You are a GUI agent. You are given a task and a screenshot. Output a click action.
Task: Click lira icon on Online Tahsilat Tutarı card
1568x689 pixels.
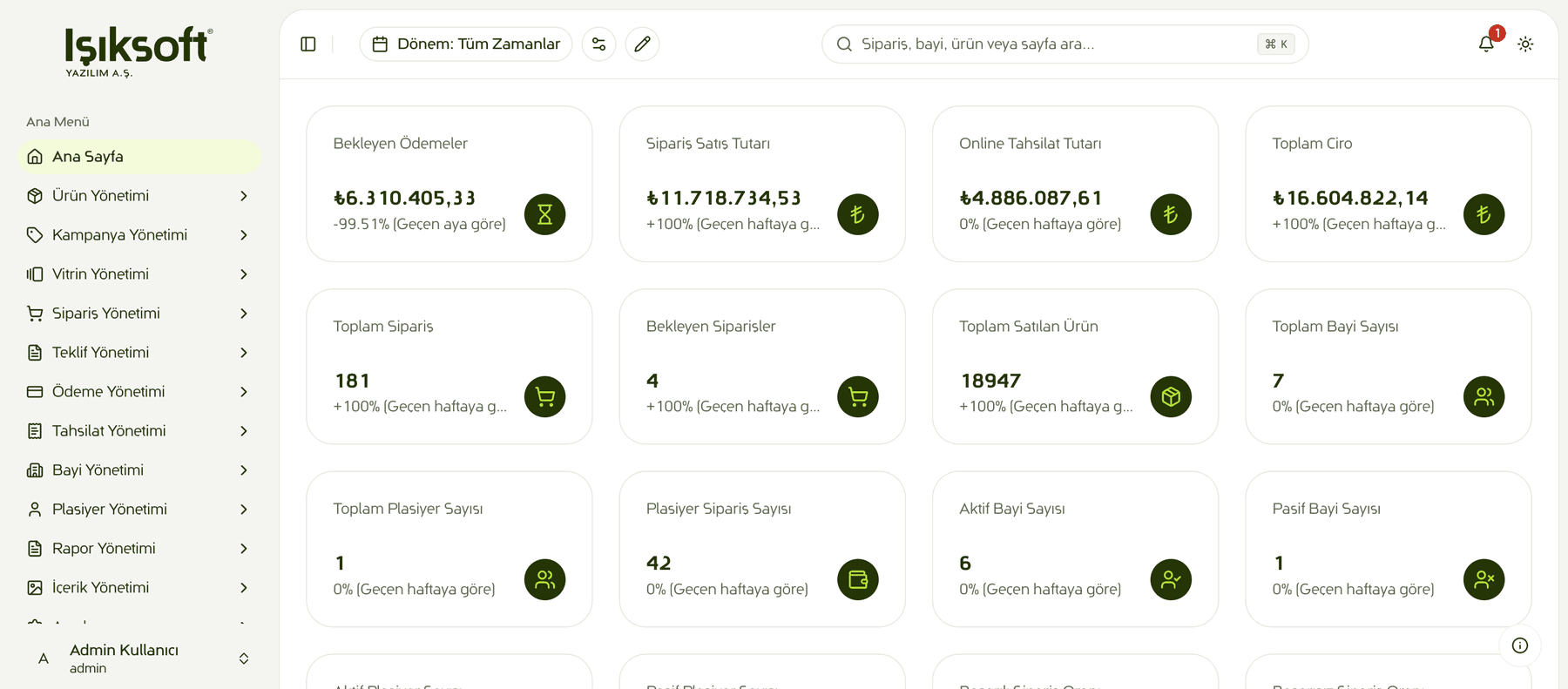(x=1171, y=214)
